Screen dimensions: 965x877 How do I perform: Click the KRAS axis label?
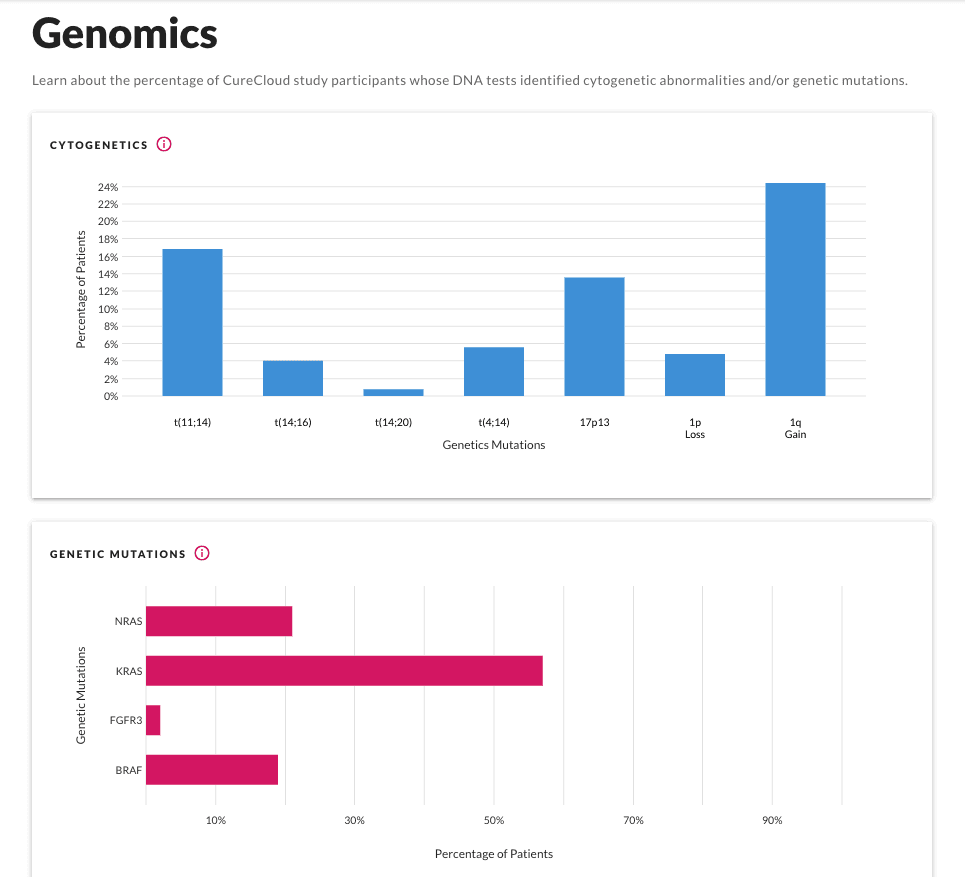(x=129, y=671)
